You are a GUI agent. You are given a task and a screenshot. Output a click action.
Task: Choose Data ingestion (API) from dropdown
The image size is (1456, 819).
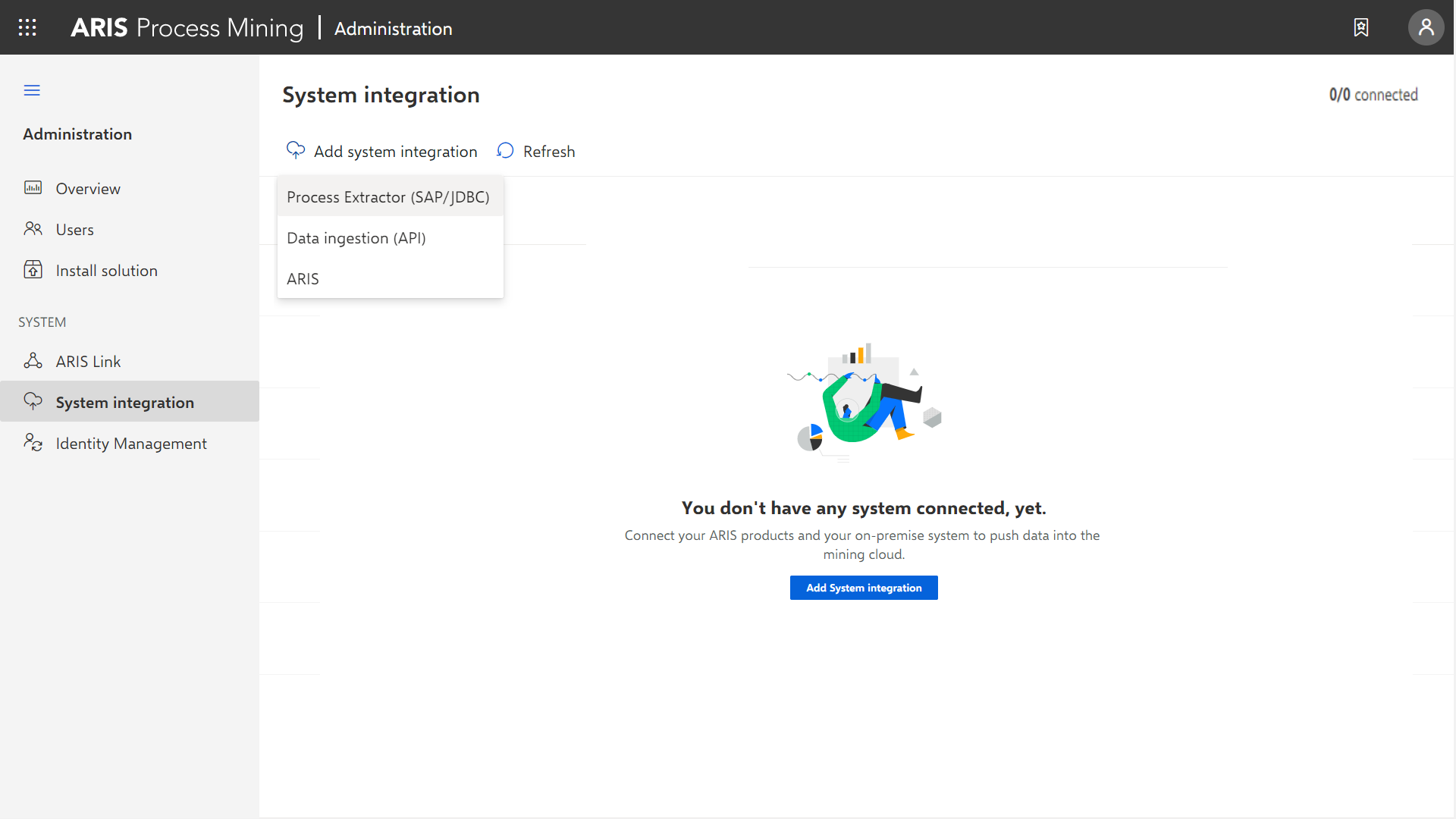391,238
